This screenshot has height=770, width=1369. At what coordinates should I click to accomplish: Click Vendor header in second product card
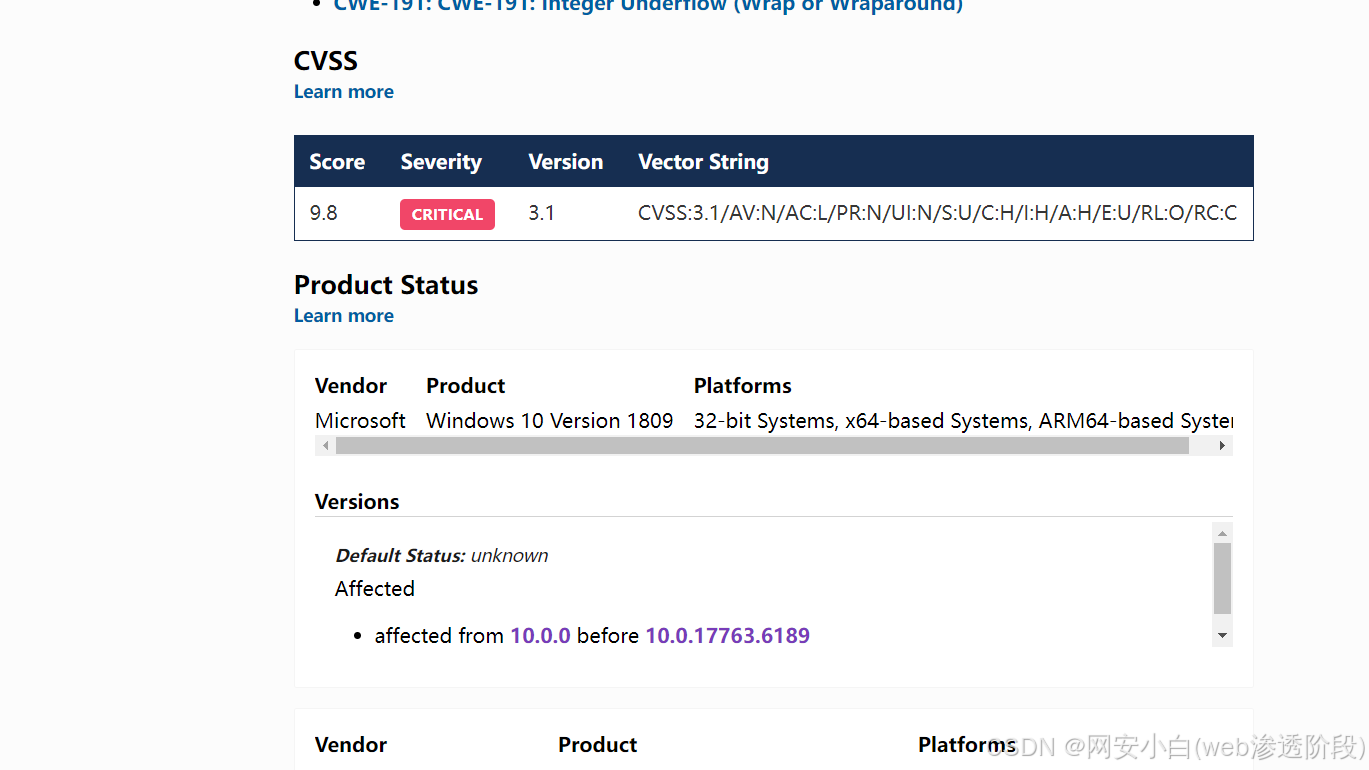tap(351, 745)
